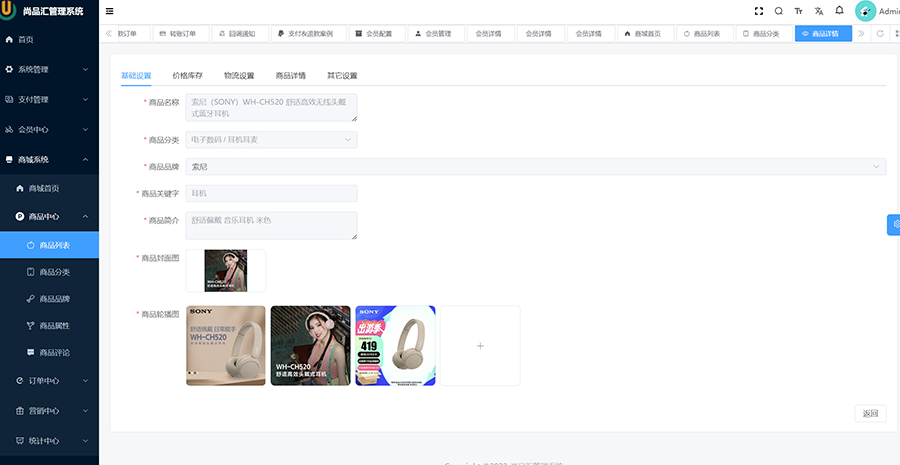The height and width of the screenshot is (465, 900).
Task: Switch to 物流设置 form tab
Action: [239, 75]
